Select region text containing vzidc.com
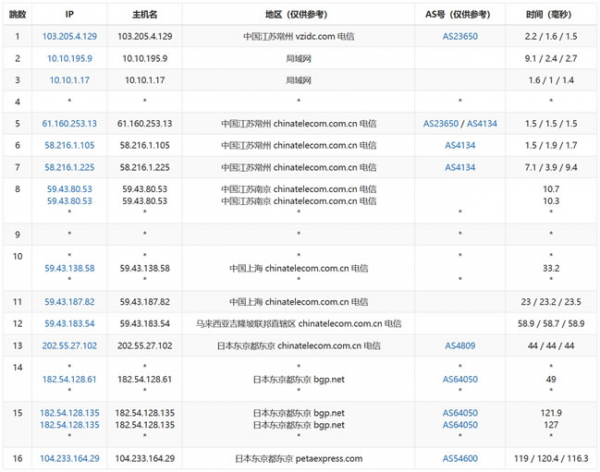The image size is (600, 472). [298, 36]
